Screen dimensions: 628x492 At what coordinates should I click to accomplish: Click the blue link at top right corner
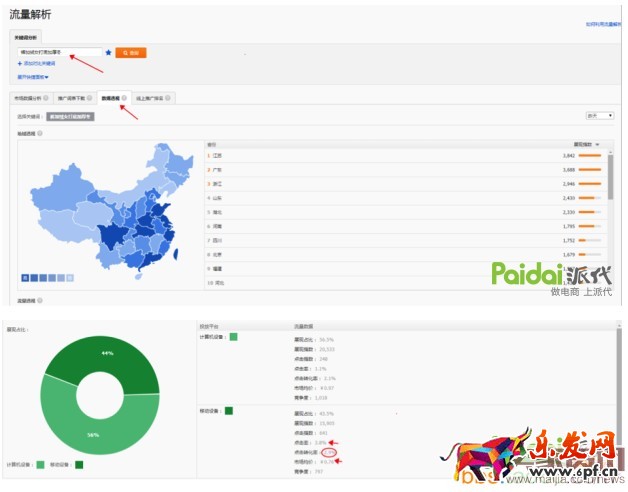[x=604, y=23]
